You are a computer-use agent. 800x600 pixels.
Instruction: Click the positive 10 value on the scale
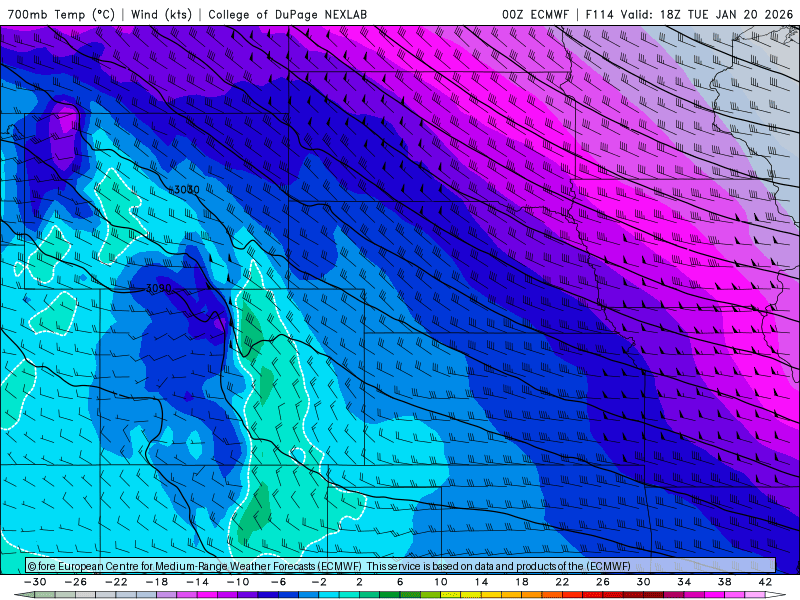(440, 582)
